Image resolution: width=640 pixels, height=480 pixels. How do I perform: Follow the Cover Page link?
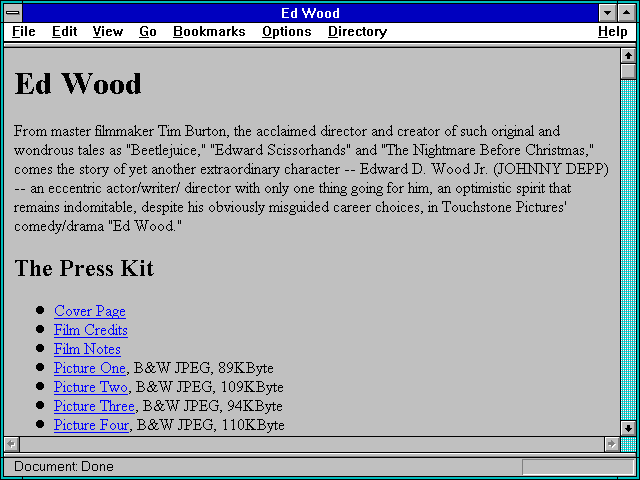(x=90, y=311)
